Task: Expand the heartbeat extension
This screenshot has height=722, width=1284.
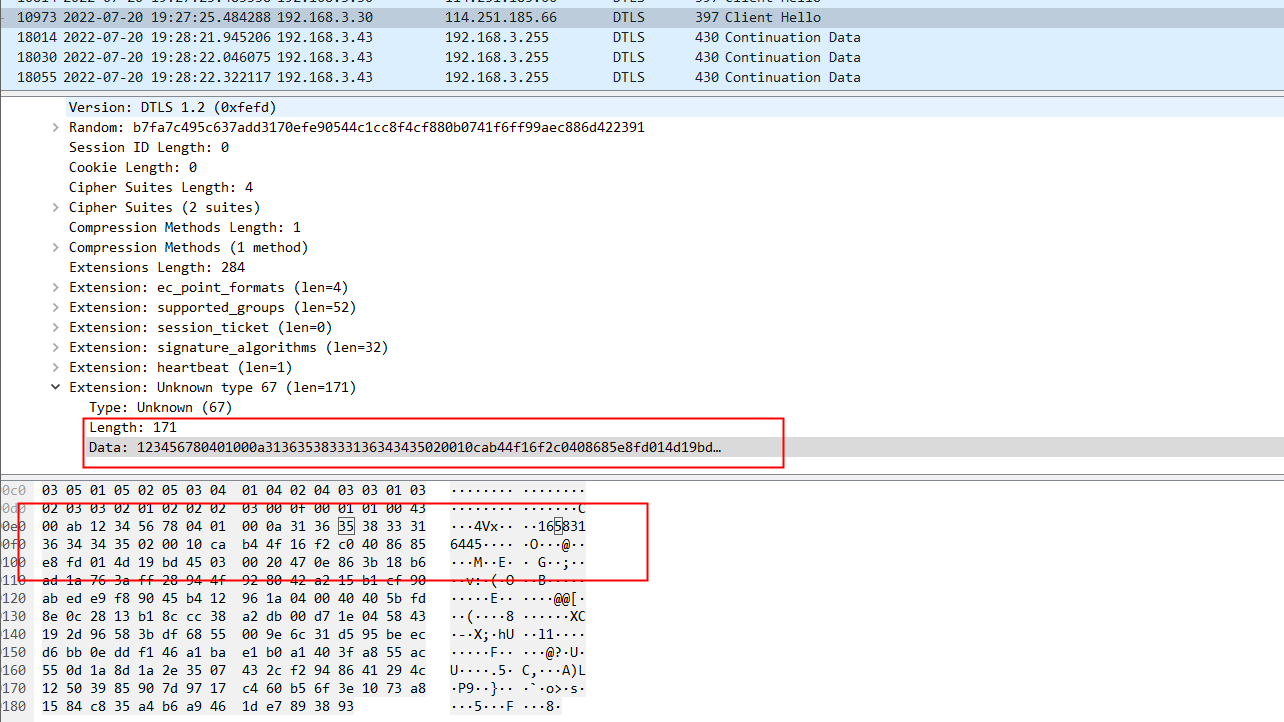Action: (56, 368)
